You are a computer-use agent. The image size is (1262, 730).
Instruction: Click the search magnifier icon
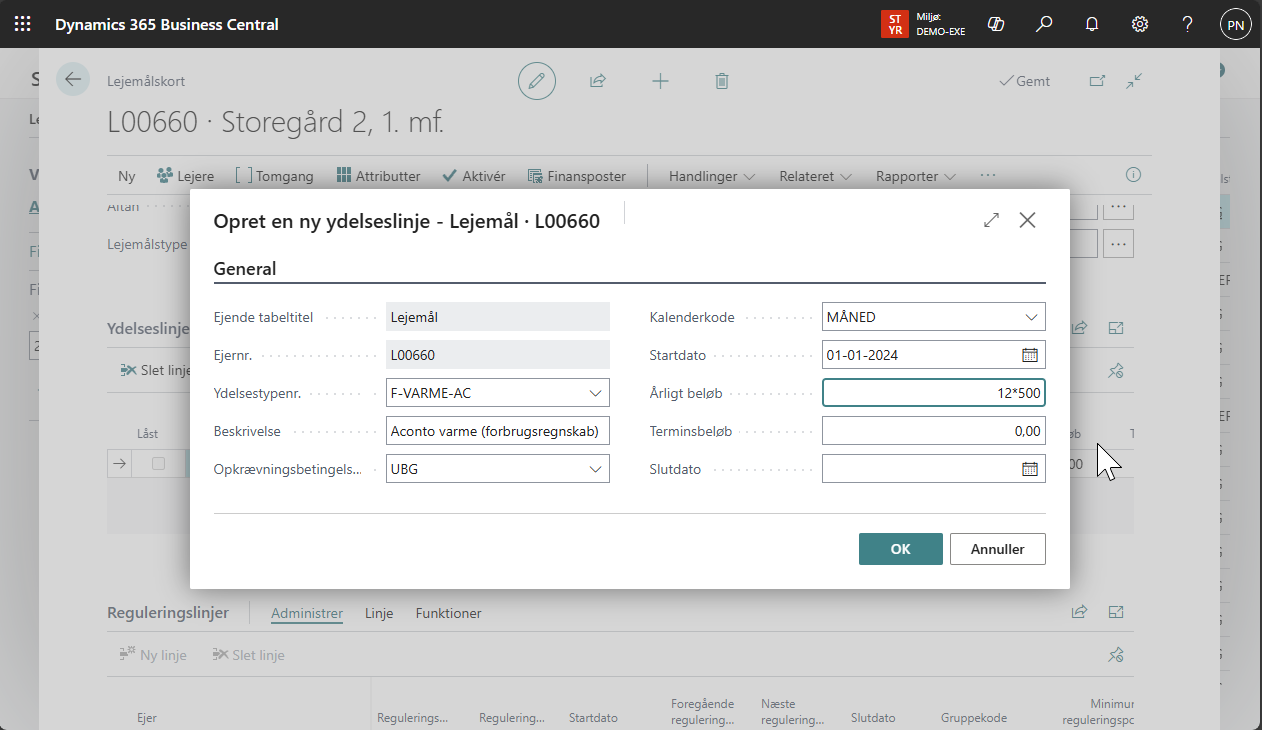[1044, 24]
